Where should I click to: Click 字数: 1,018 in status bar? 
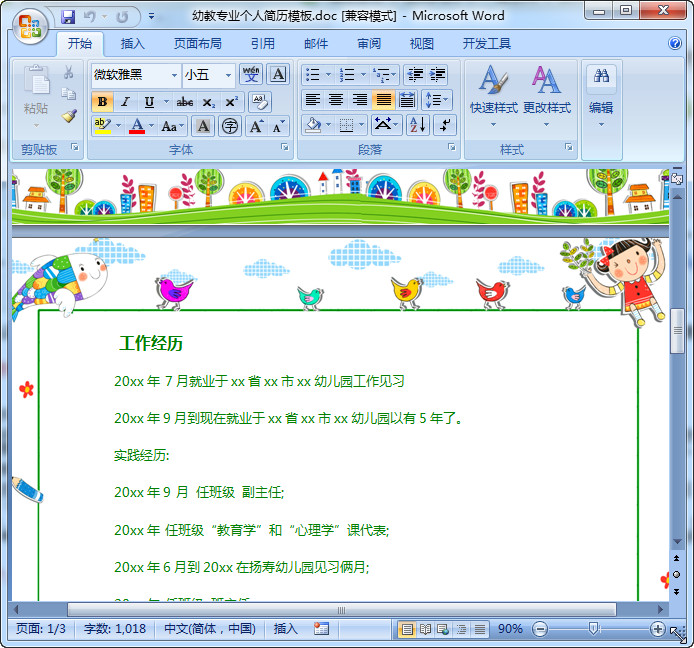115,629
